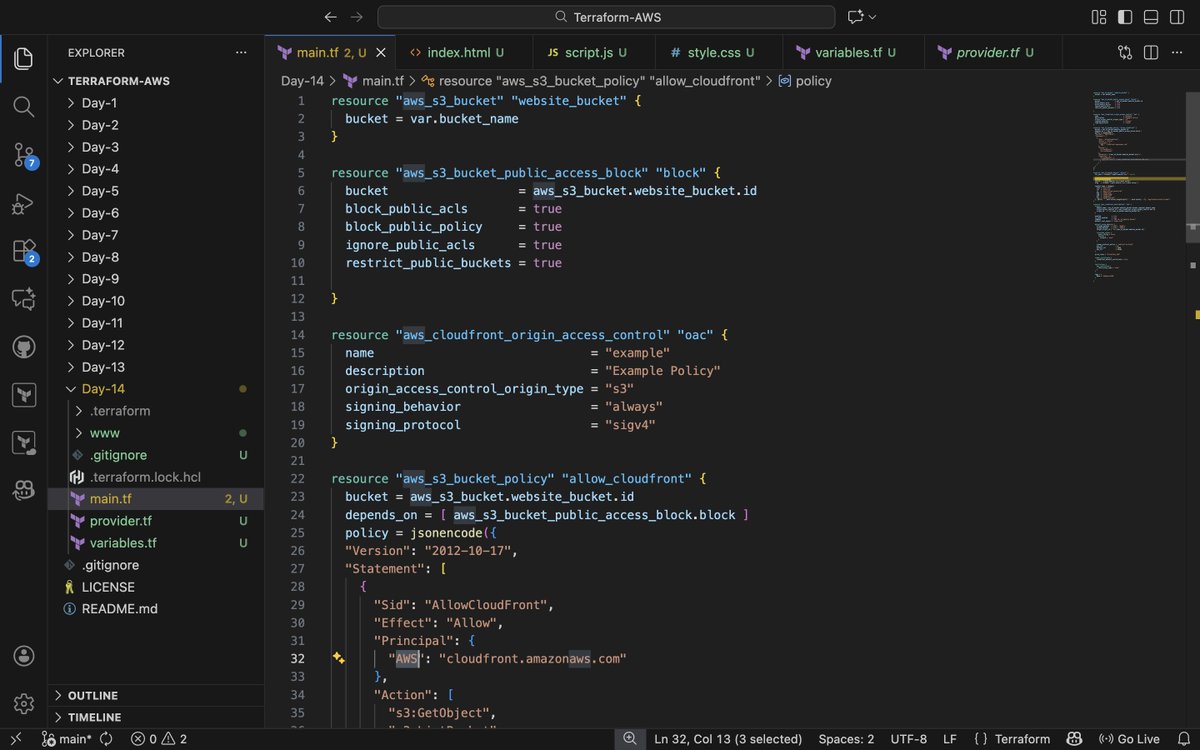Image resolution: width=1200 pixels, height=750 pixels.
Task: Open variables.tf in the file tree
Action: (x=123, y=543)
